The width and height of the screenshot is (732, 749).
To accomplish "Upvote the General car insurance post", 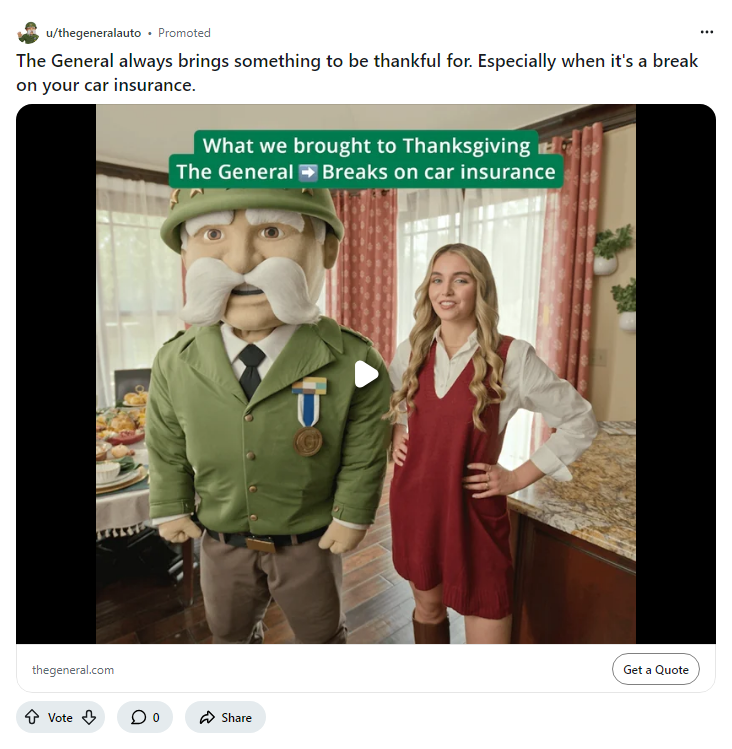I will click(x=32, y=717).
